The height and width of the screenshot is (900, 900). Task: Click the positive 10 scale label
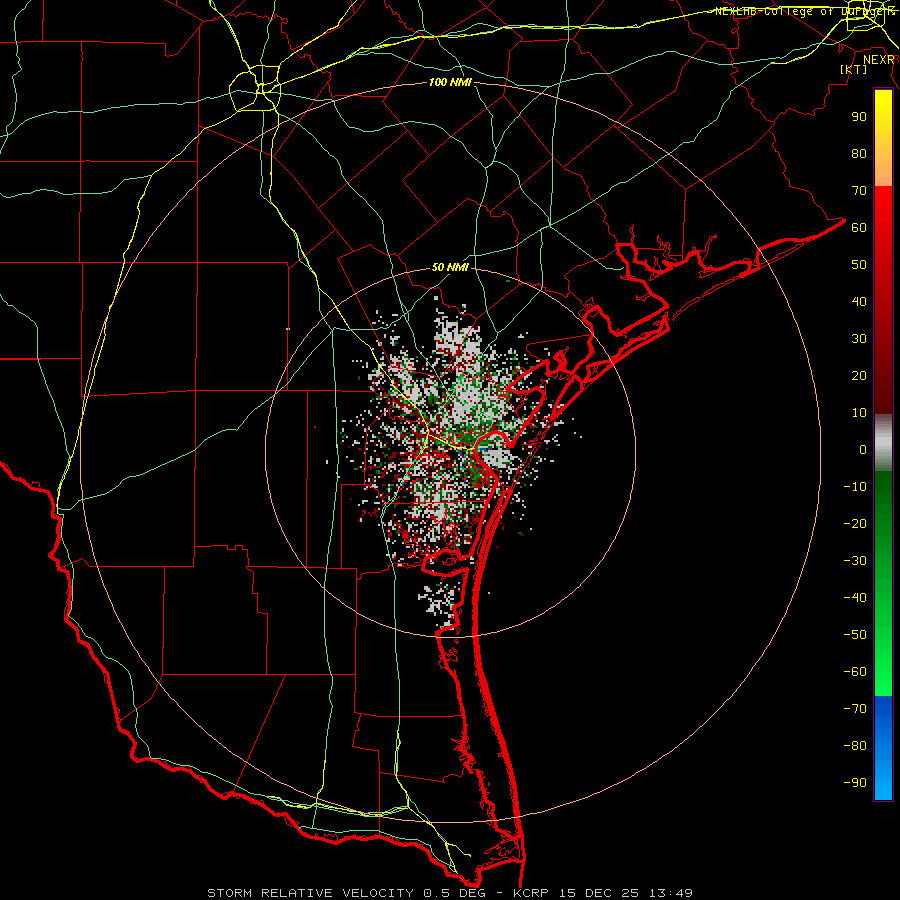(x=859, y=413)
